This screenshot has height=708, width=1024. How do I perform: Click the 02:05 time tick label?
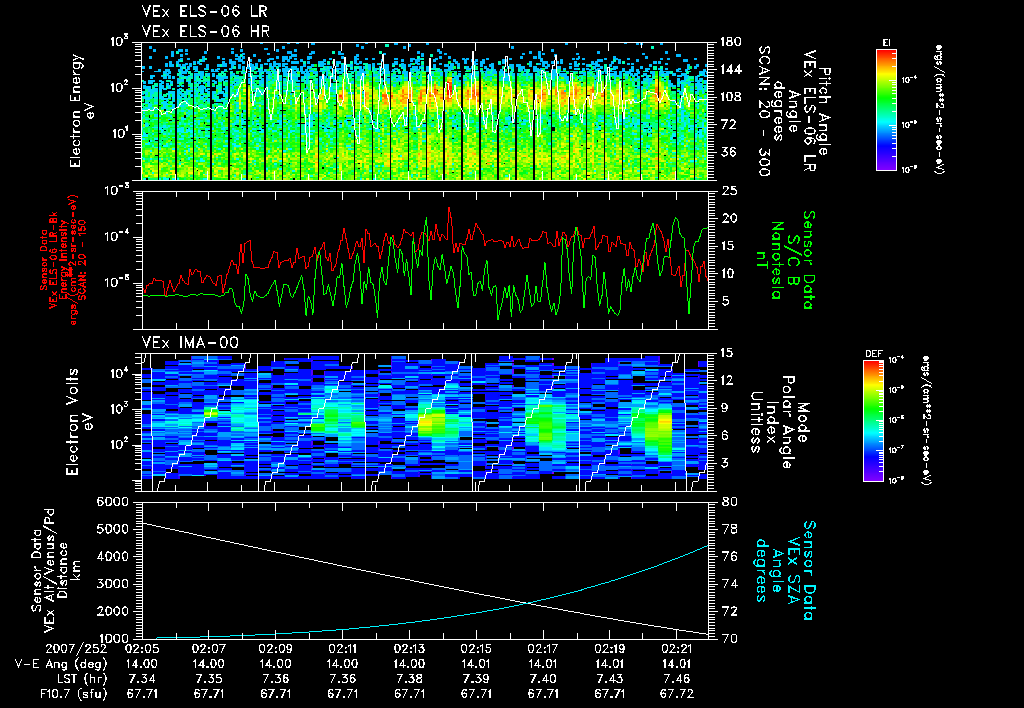pos(142,649)
